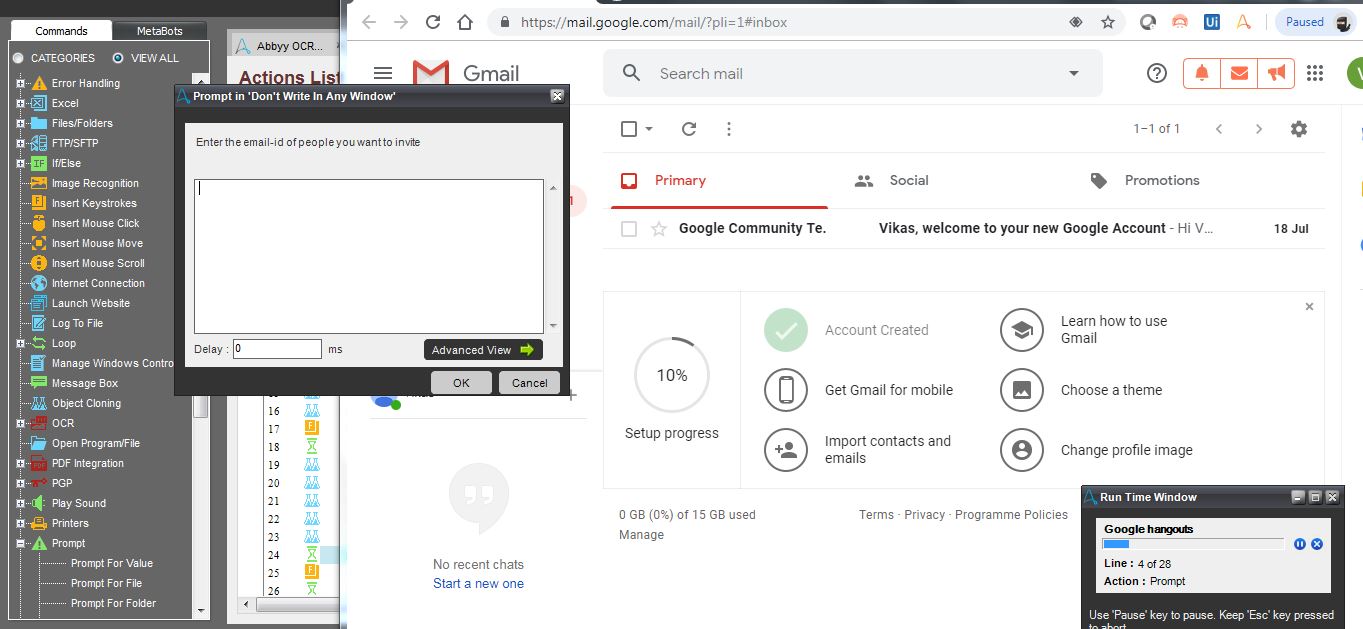Open the Gmail main menu hamburger icon
The width and height of the screenshot is (1363, 629).
point(382,73)
